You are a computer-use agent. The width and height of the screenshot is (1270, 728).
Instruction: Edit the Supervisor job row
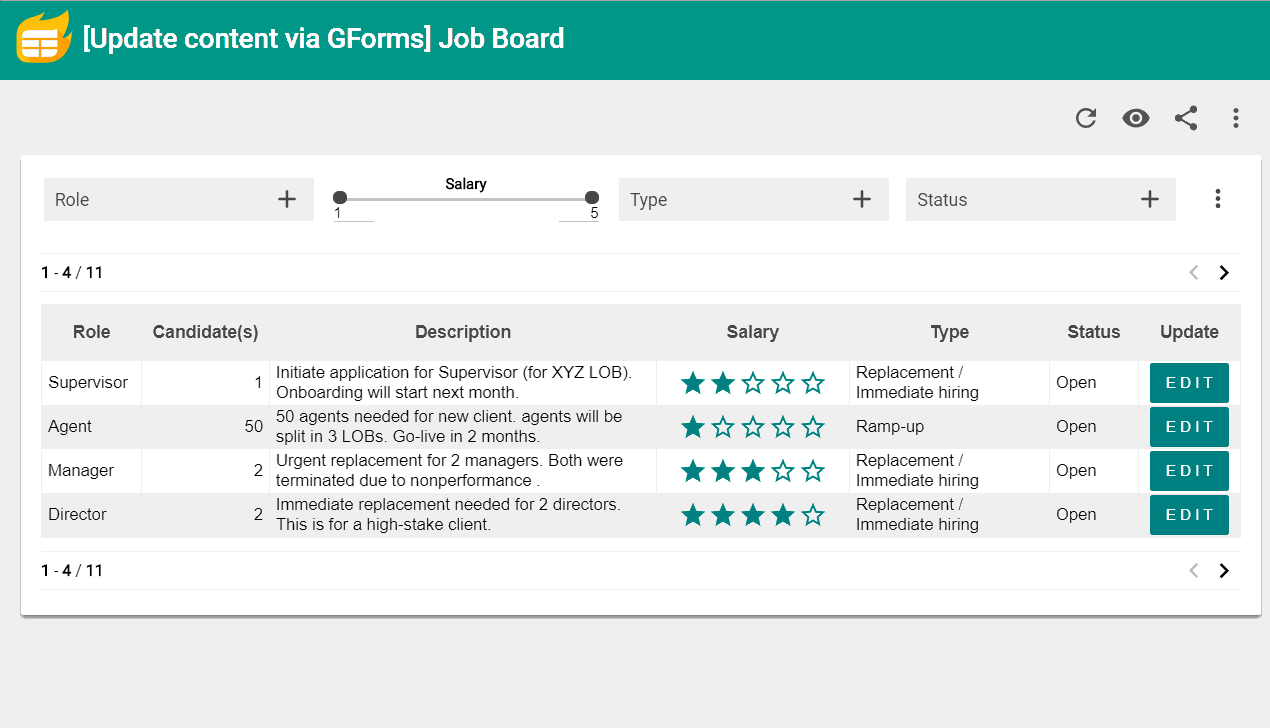tap(1189, 383)
